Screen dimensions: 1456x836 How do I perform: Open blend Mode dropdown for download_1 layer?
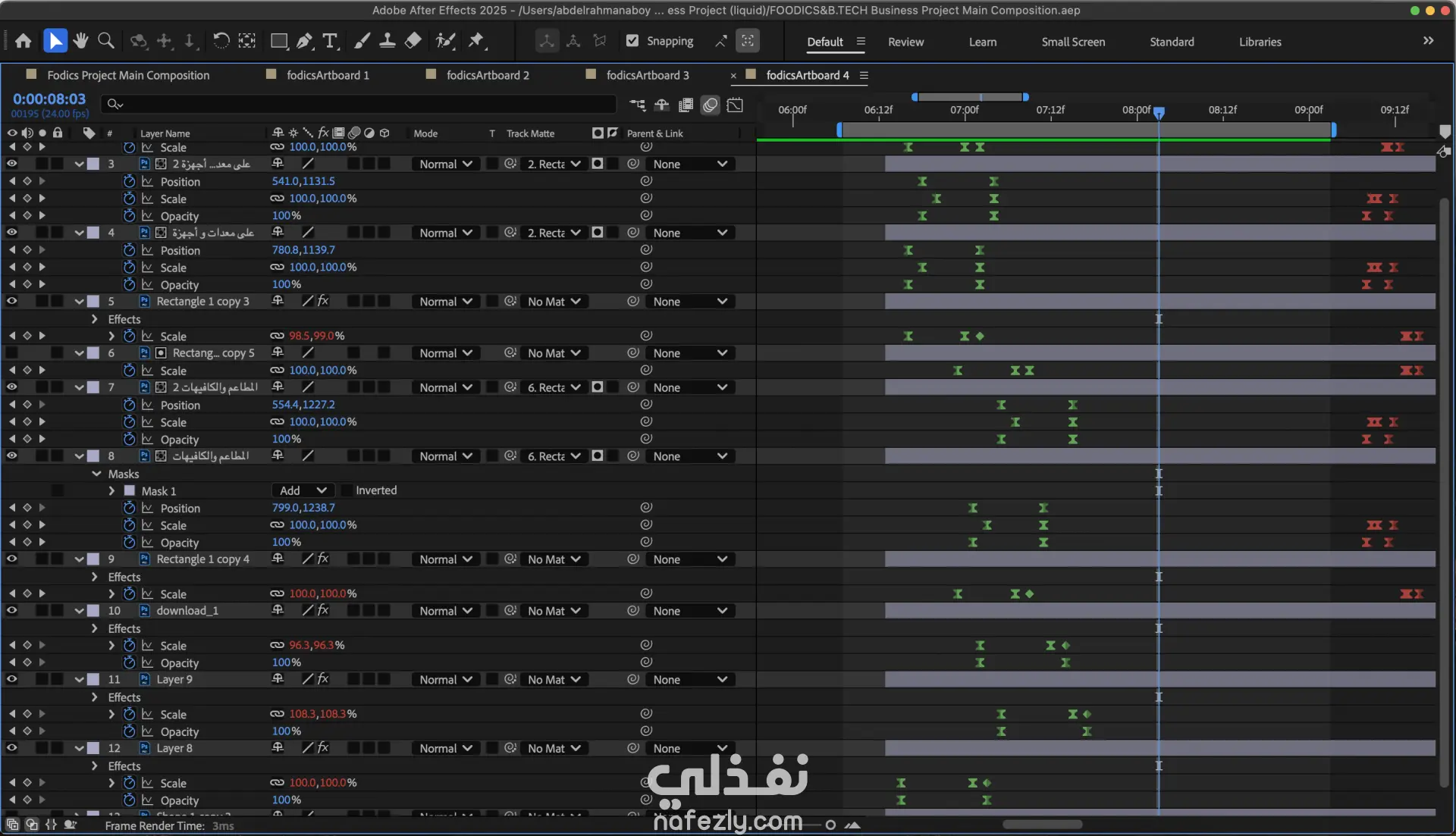click(446, 611)
